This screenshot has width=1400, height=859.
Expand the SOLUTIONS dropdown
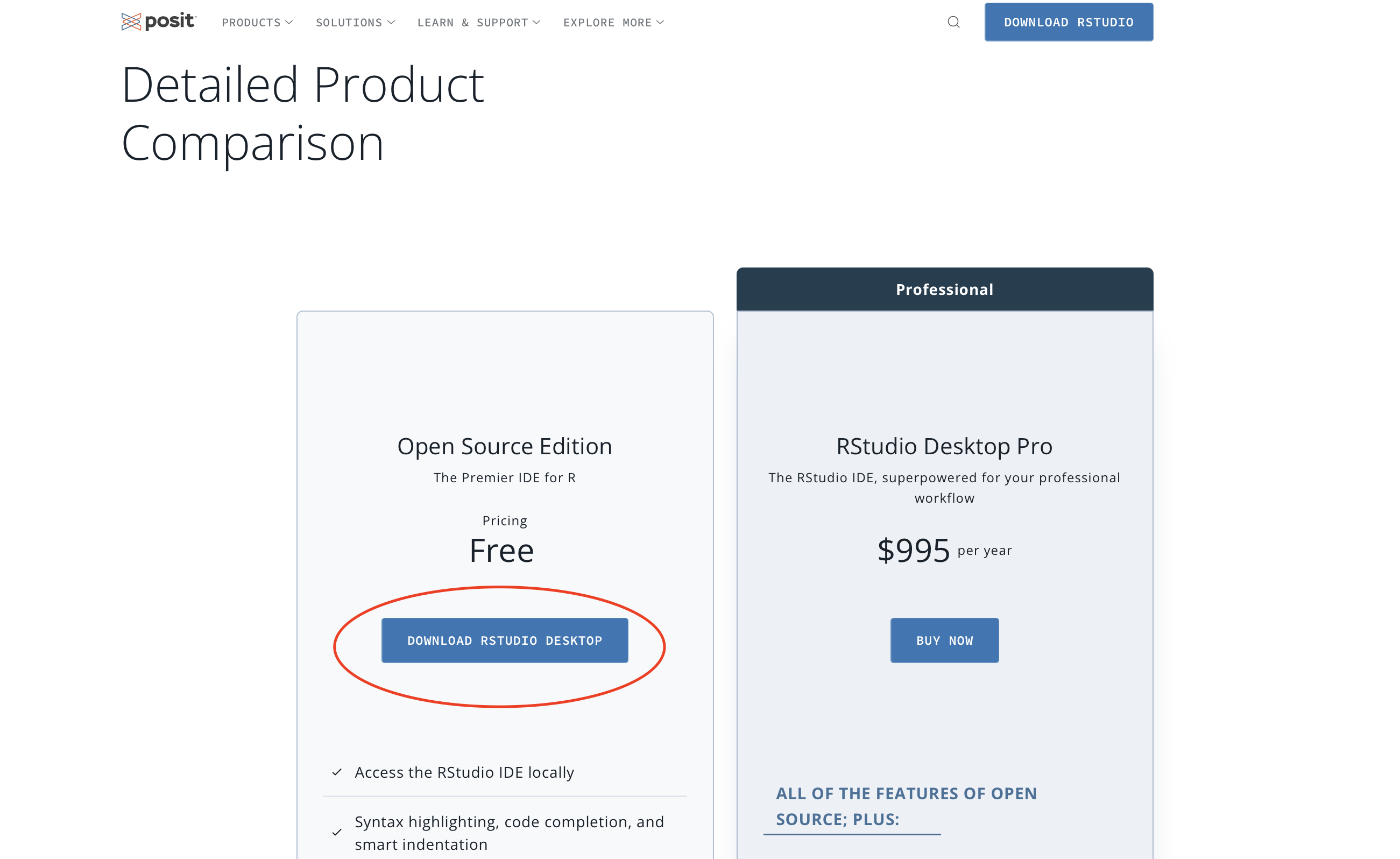pos(355,22)
